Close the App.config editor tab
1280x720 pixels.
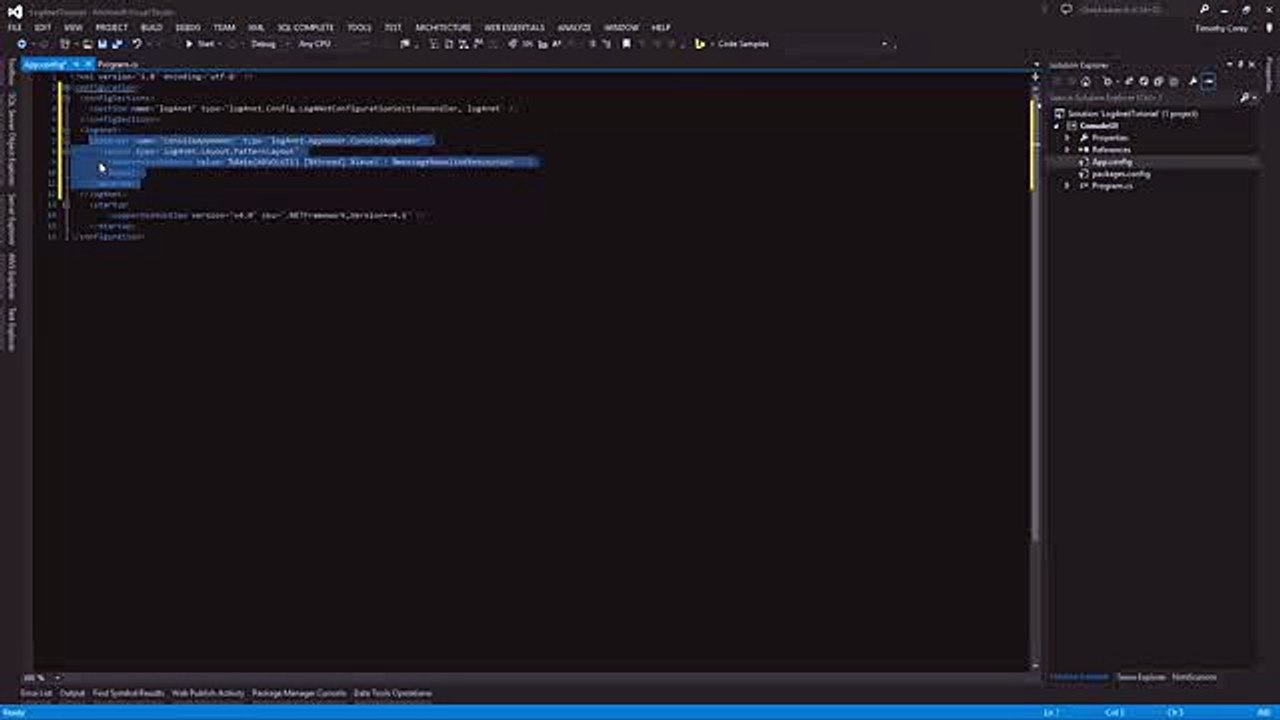[88, 64]
